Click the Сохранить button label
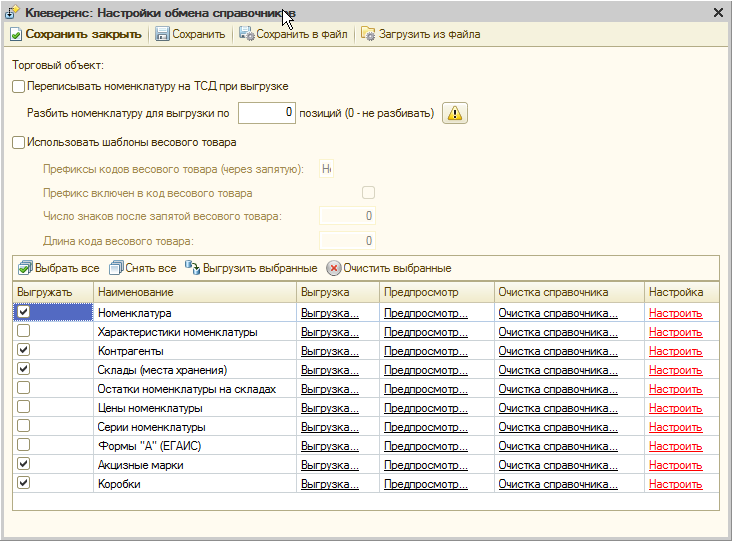 pos(198,34)
